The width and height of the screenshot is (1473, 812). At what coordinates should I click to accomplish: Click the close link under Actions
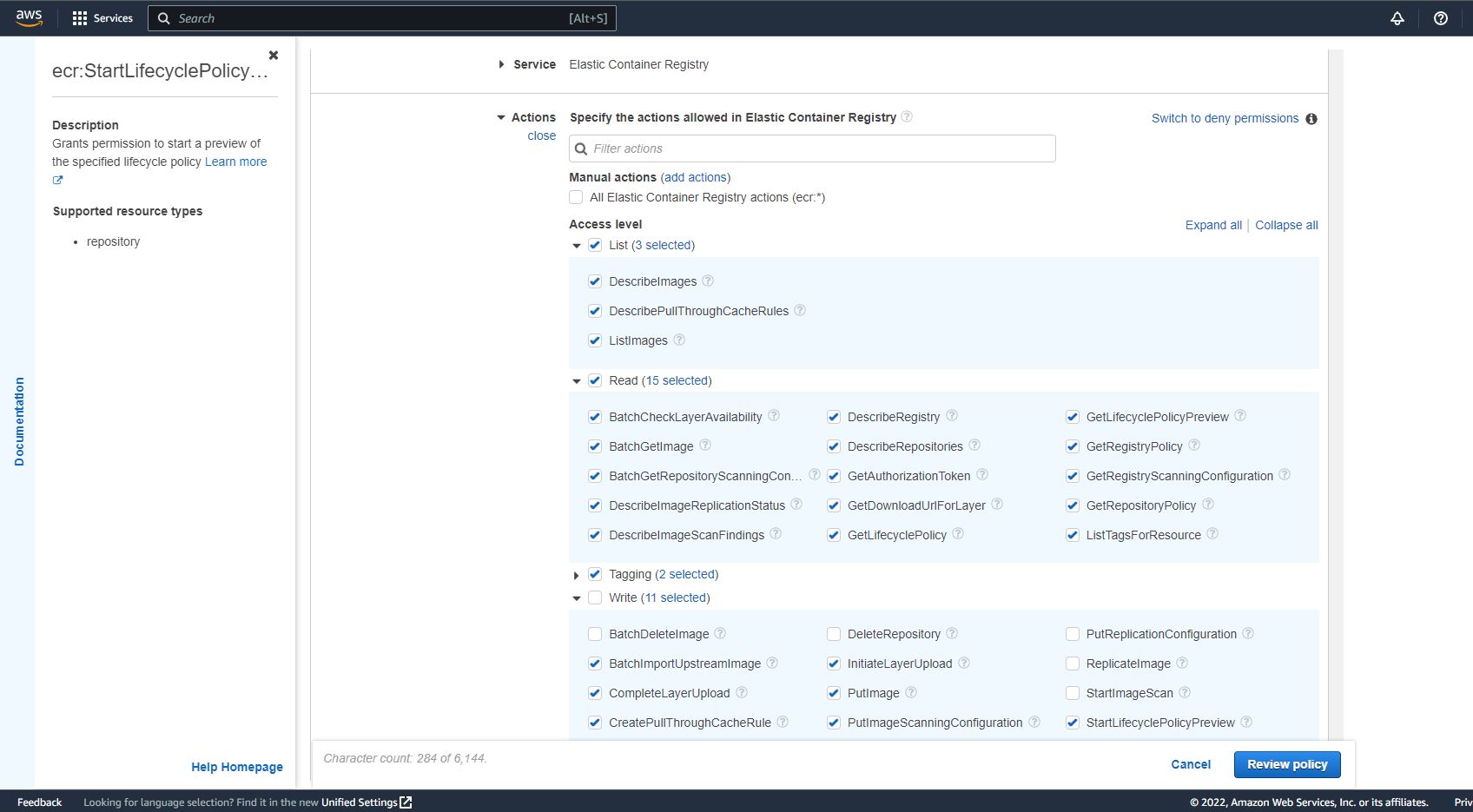[541, 135]
